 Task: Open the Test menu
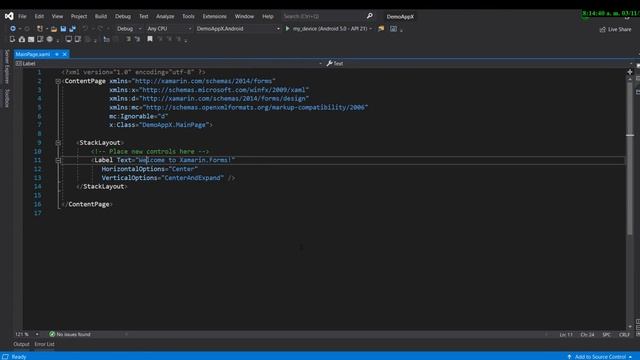tap(143, 16)
